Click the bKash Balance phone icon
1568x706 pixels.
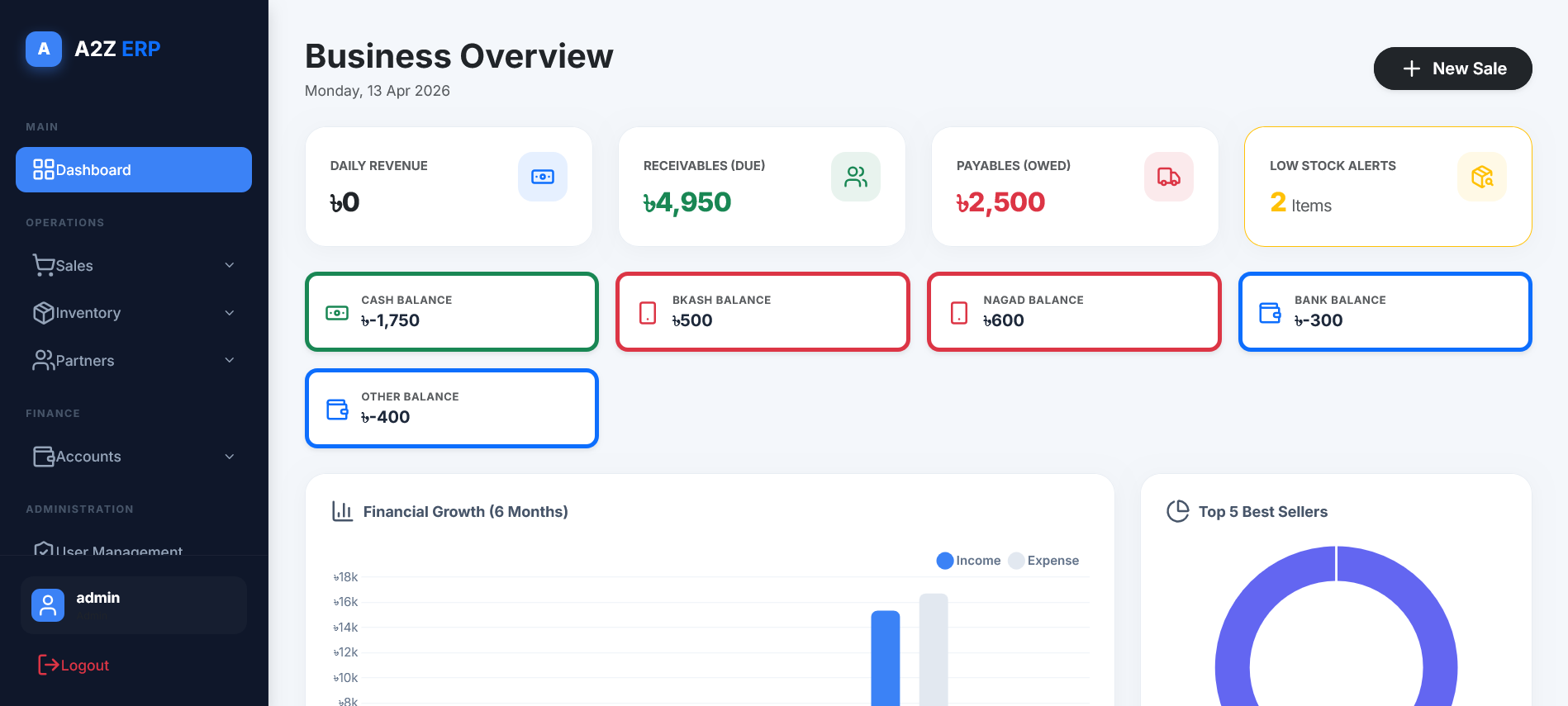[x=648, y=313]
